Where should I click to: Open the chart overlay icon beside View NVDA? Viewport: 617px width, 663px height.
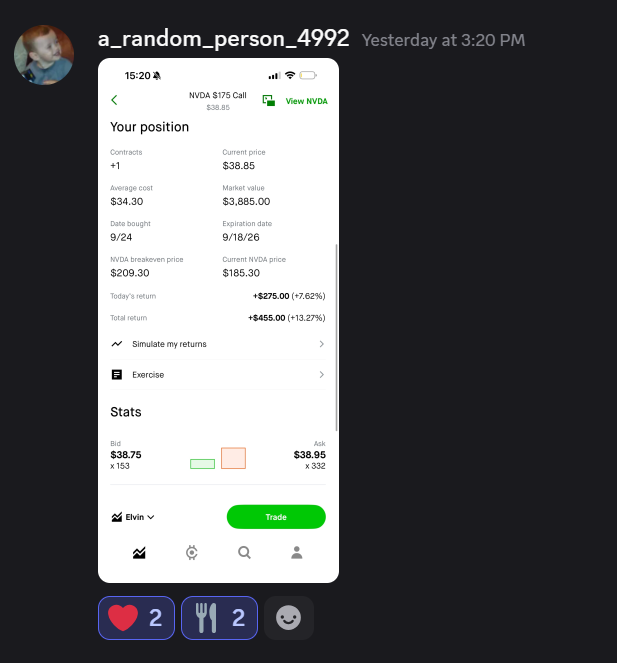(x=269, y=101)
